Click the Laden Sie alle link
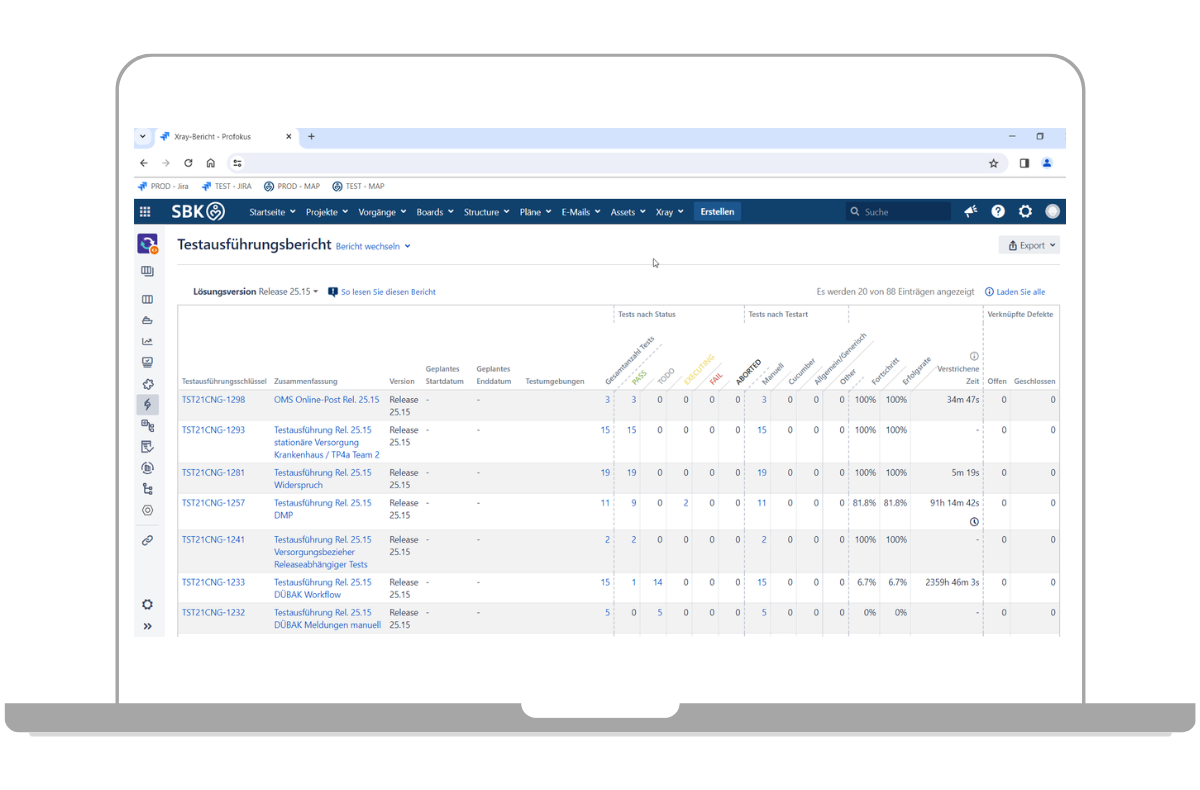 coord(1015,292)
